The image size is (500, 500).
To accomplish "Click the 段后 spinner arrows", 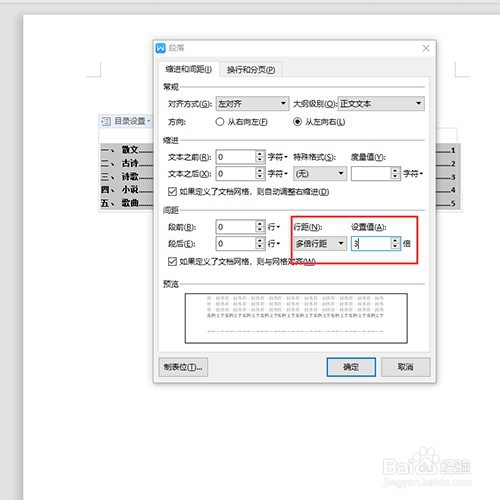I will click(x=260, y=243).
